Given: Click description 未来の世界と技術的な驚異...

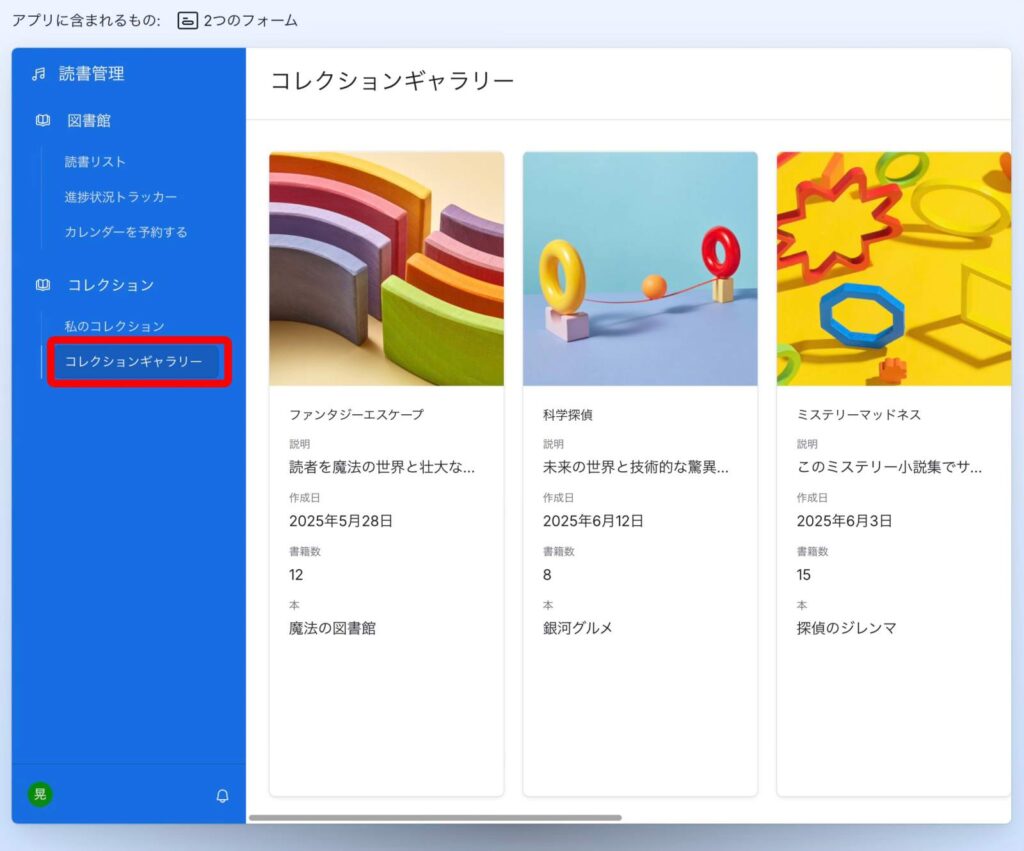Looking at the screenshot, I should click(x=635, y=467).
